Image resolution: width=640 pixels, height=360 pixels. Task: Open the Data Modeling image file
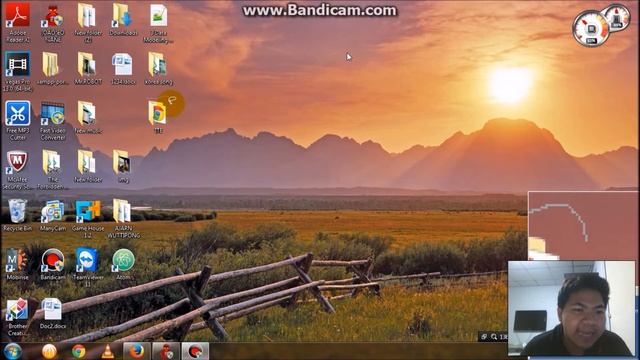point(158,22)
